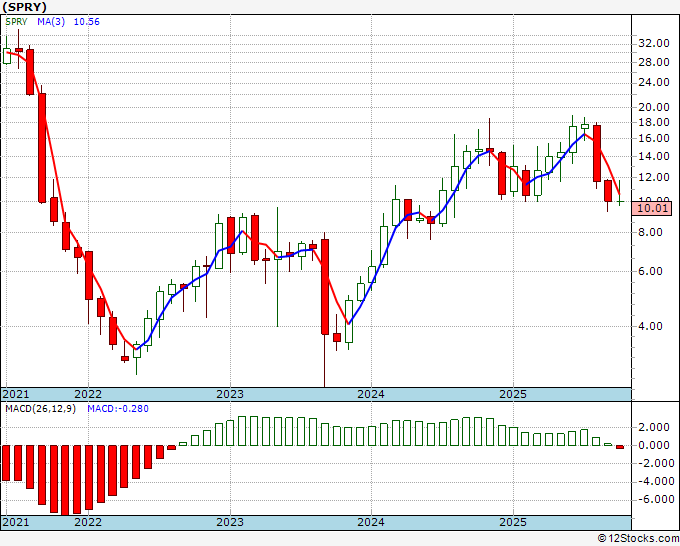The height and width of the screenshot is (546, 680).
Task: Click the (SPRY) chart title
Action: pyautogui.click(x=24, y=7)
